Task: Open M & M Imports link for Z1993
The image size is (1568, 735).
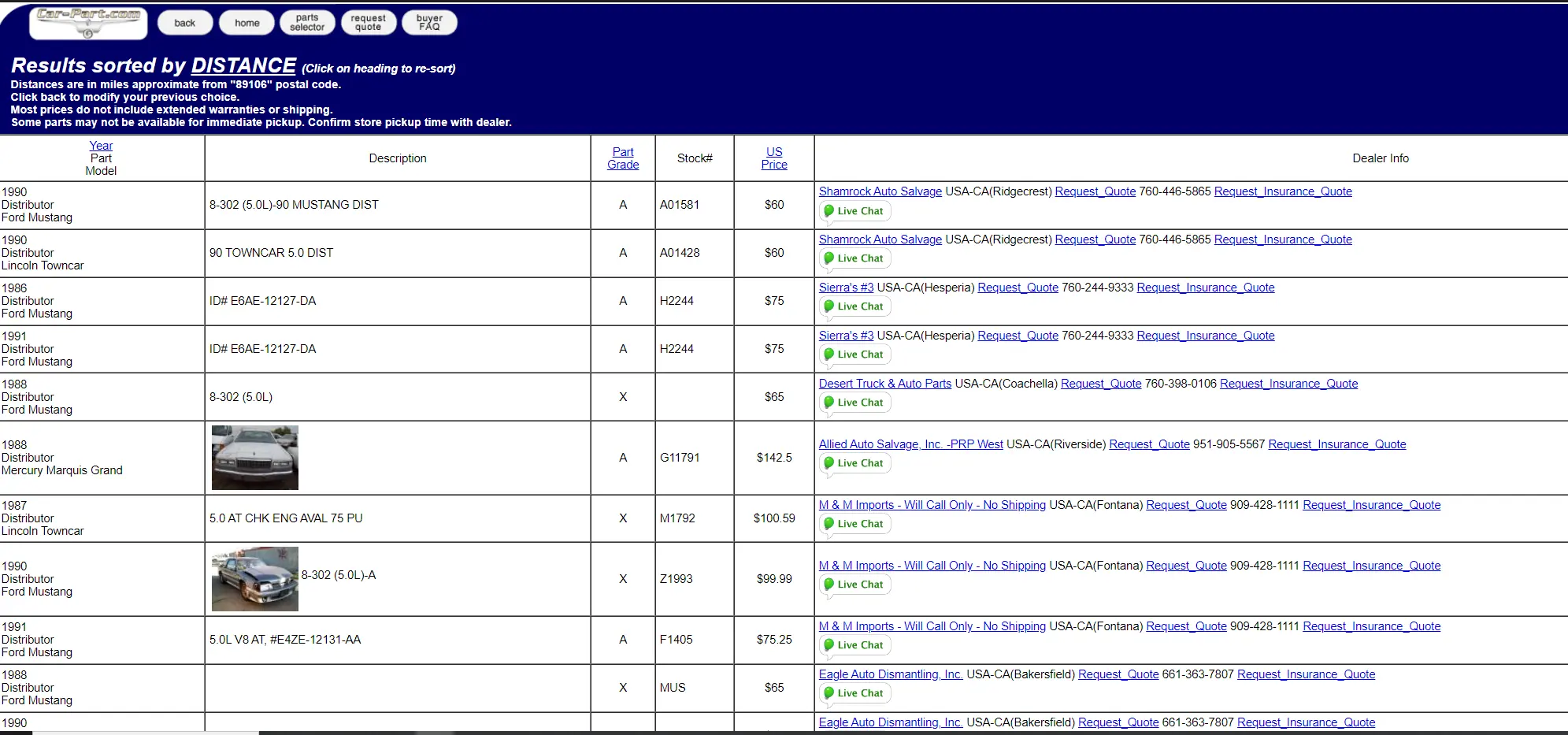Action: (x=932, y=566)
